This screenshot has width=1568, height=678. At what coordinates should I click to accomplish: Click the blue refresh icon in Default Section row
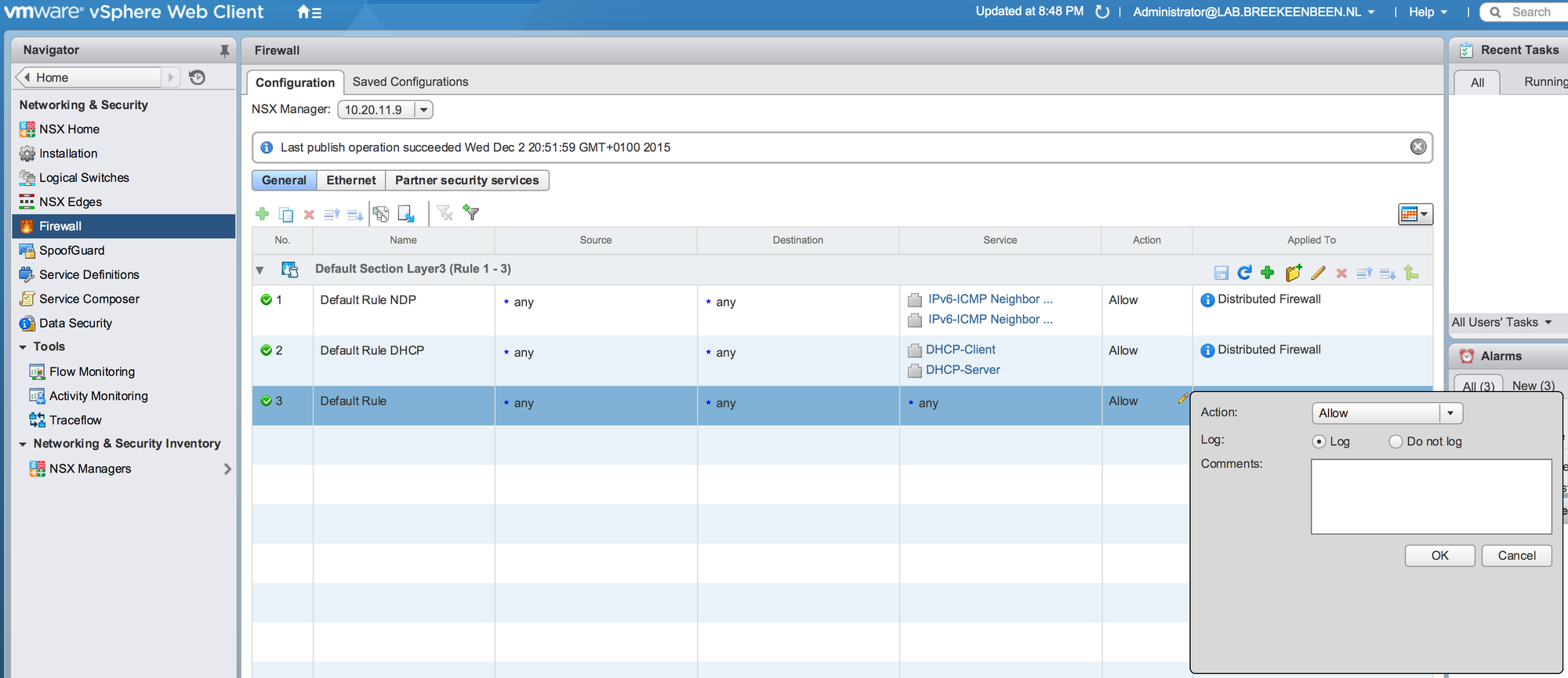(x=1244, y=273)
